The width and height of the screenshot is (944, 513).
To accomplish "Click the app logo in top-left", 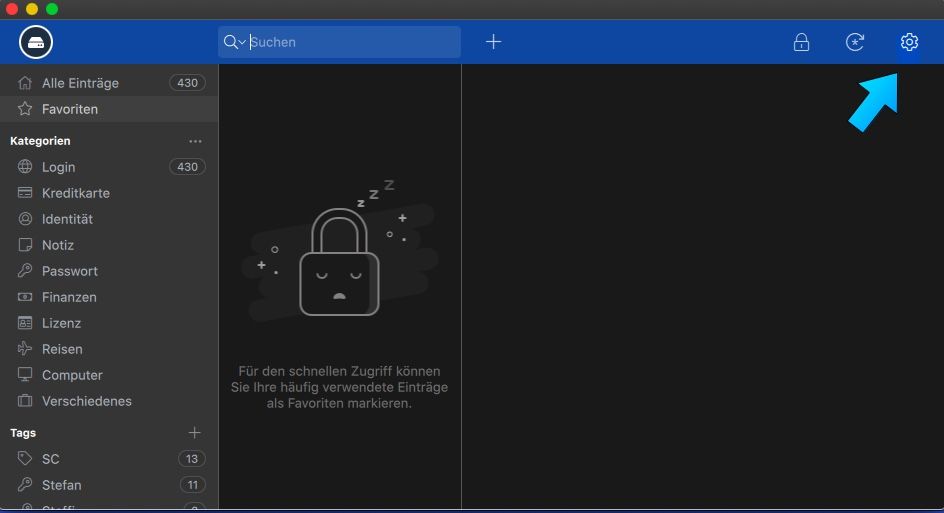I will tap(36, 42).
